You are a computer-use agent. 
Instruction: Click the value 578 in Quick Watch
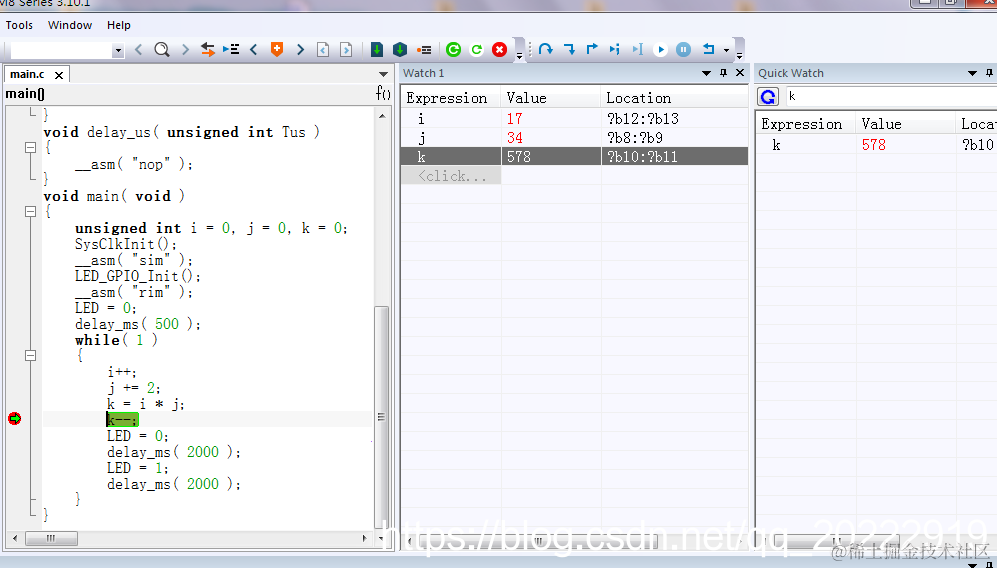point(874,145)
